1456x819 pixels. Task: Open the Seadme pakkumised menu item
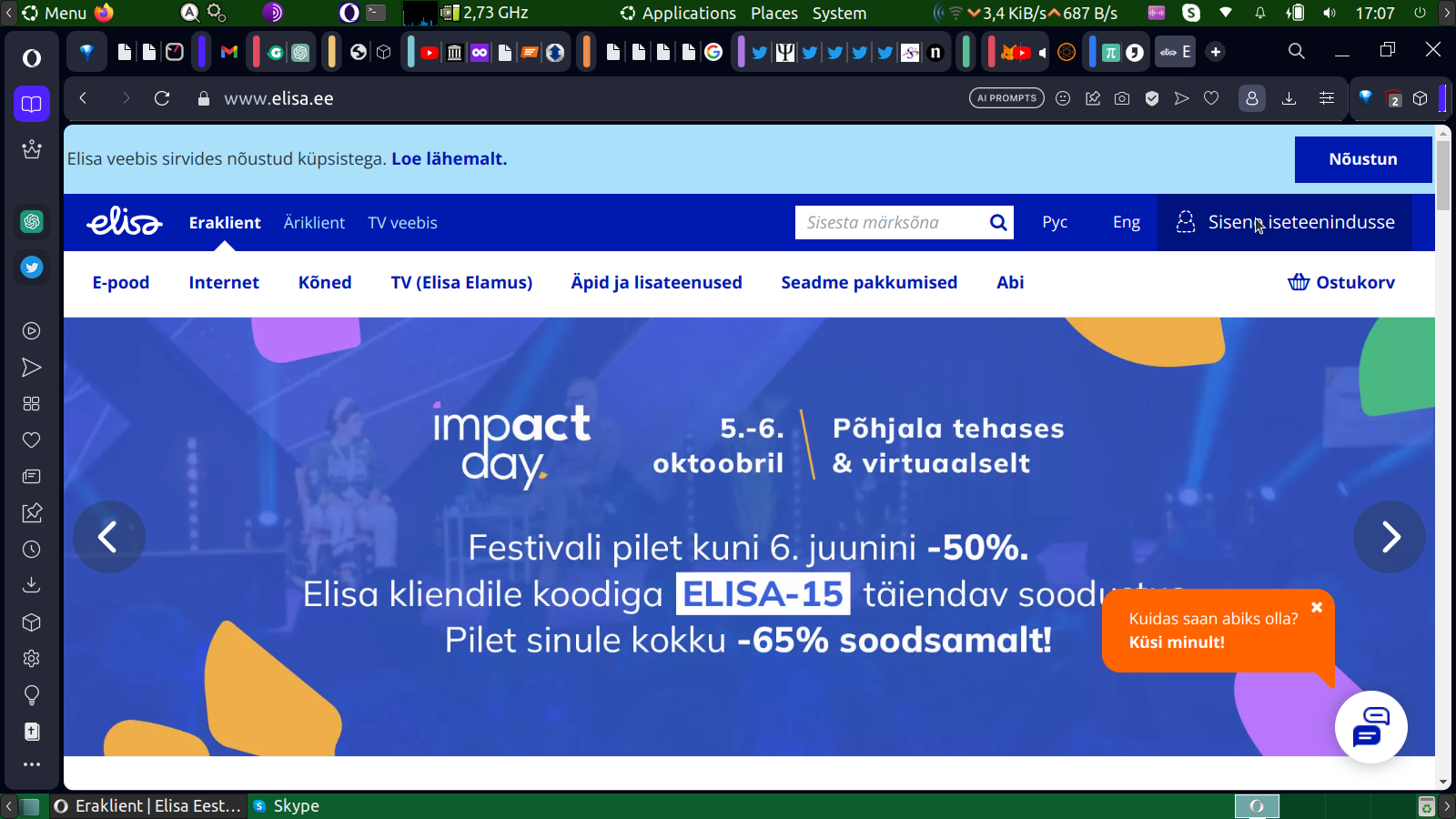[869, 283]
